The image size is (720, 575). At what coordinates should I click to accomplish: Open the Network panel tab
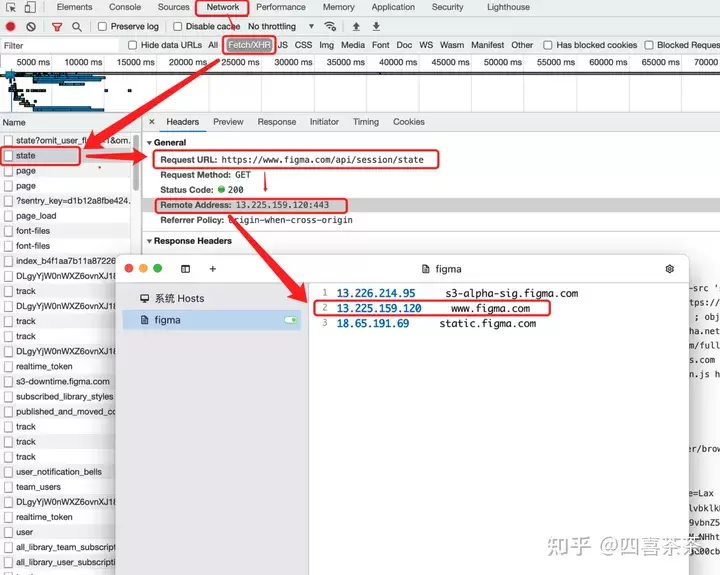tap(223, 7)
